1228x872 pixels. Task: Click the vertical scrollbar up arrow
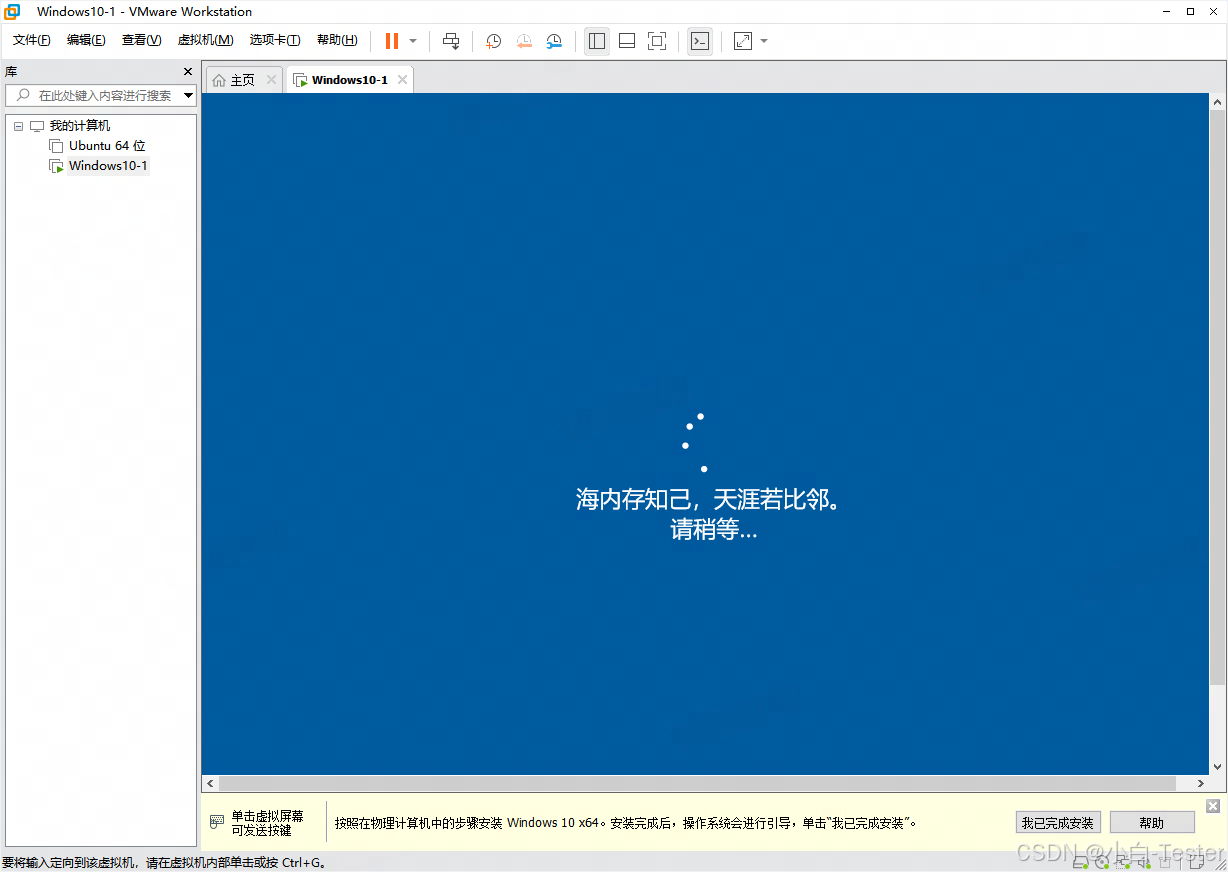(1218, 102)
